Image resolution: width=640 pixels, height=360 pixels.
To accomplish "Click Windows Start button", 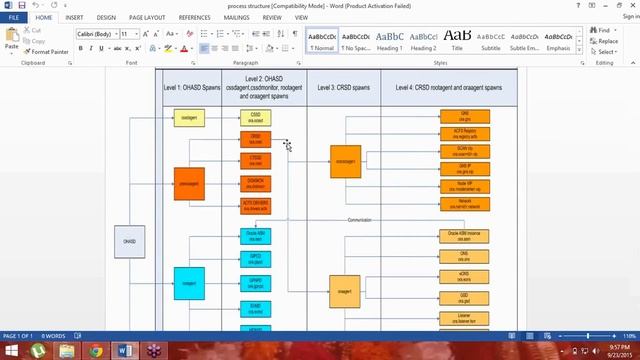I will click(x=11, y=351).
